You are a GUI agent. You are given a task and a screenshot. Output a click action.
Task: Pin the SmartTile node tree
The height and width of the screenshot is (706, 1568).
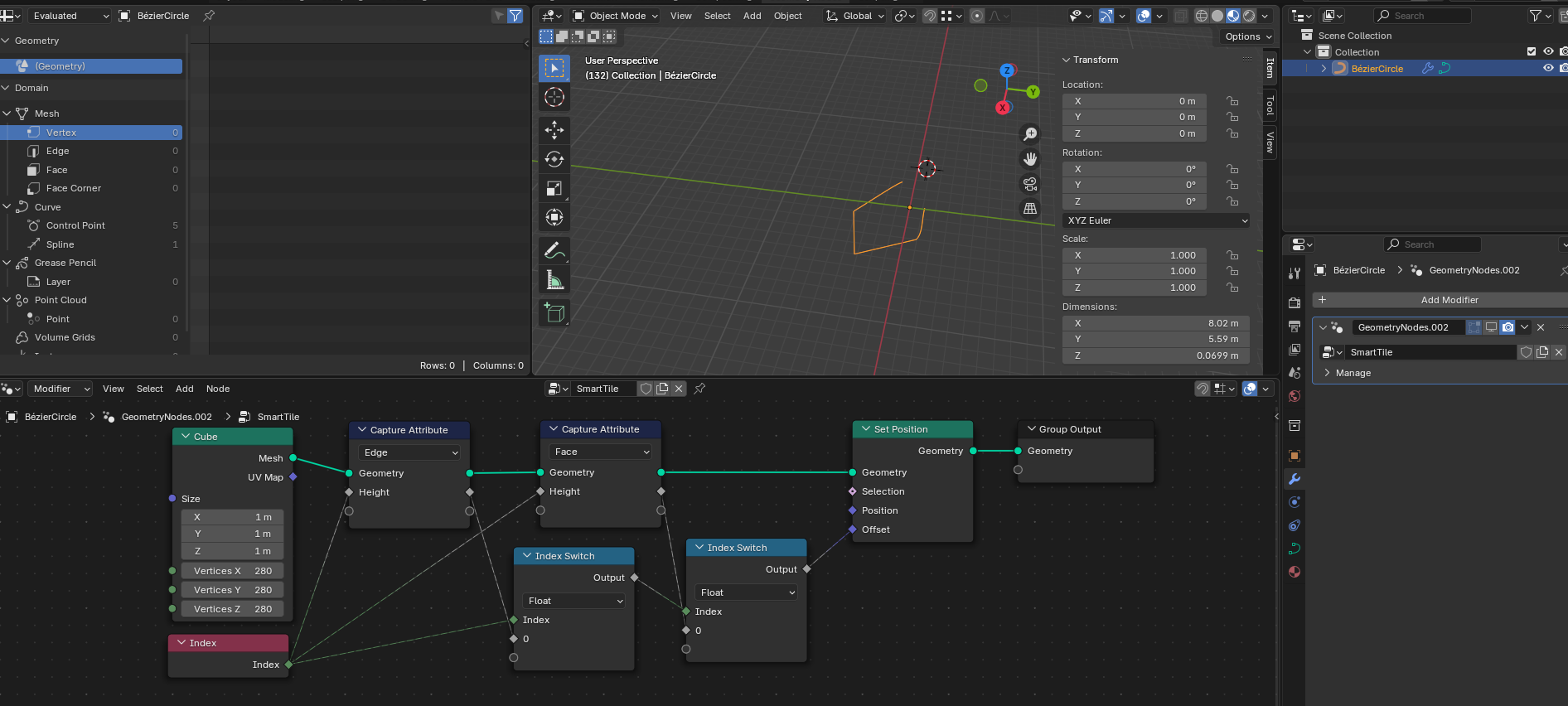pyautogui.click(x=699, y=389)
